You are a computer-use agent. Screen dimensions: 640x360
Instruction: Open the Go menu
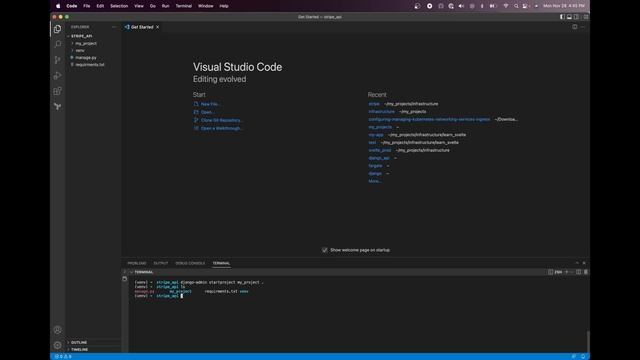[153, 6]
